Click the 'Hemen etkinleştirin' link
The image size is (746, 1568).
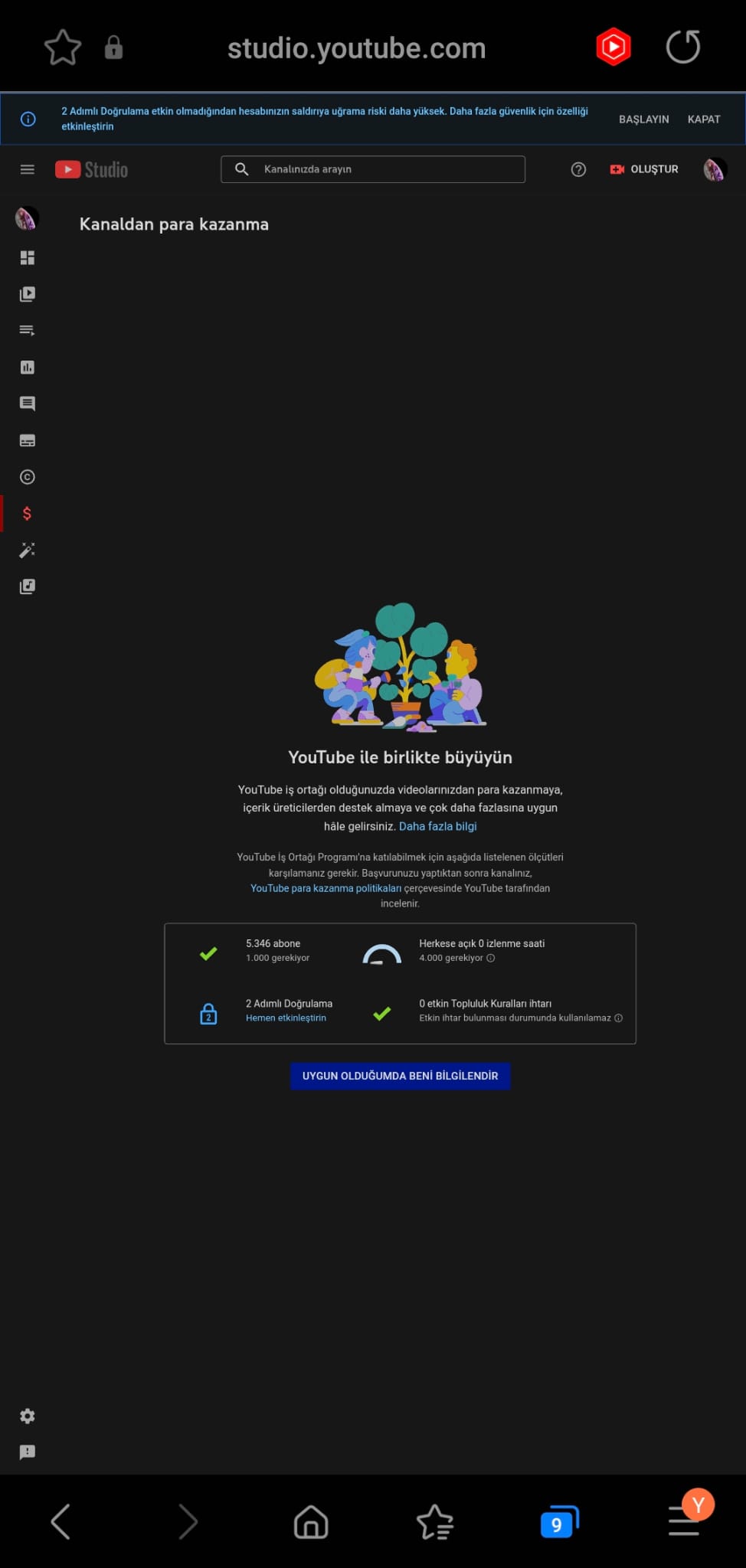286,1018
